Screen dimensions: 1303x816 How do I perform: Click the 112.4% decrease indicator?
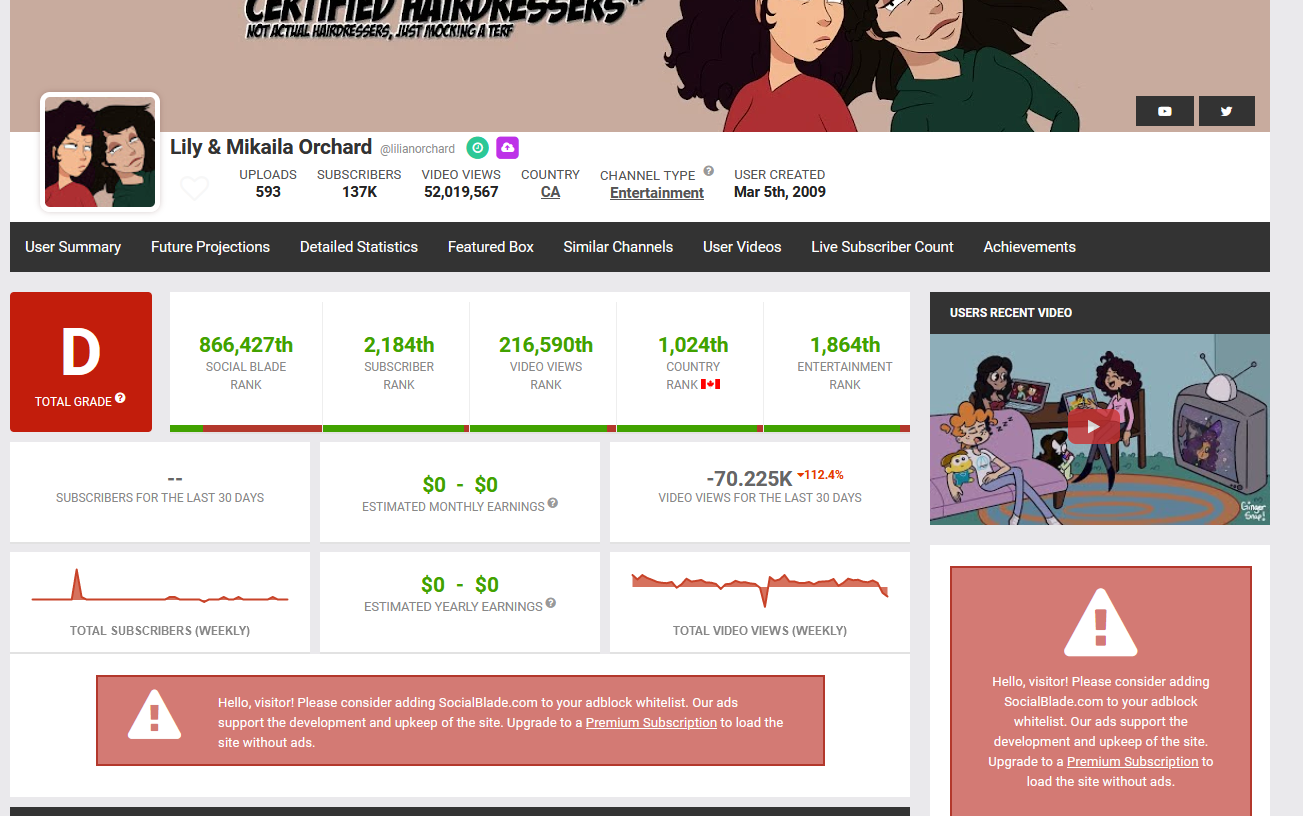[821, 475]
